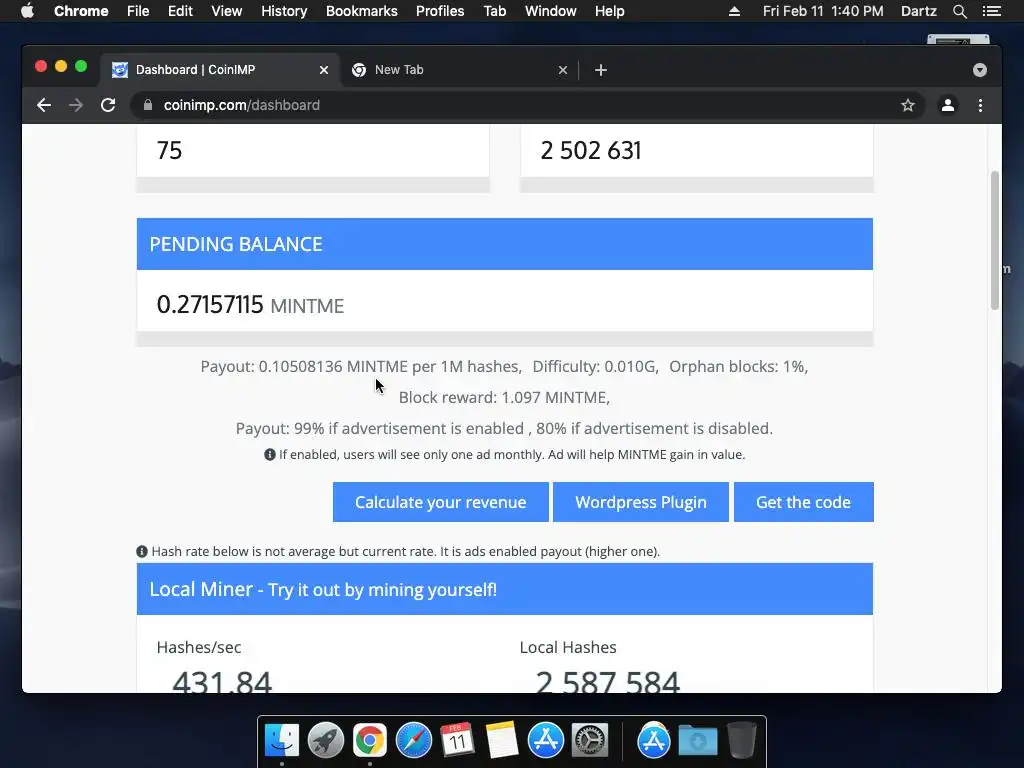Open the Chrome profile avatar
This screenshot has height=768, width=1024.
tap(948, 105)
